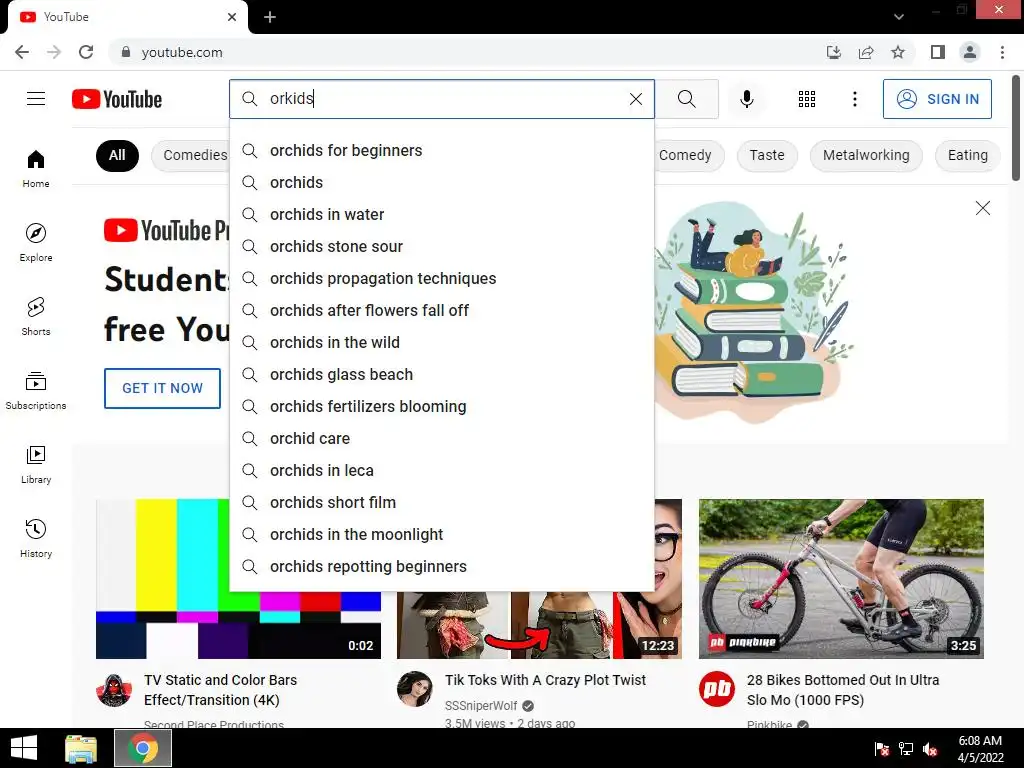Open YouTube settings three-dot menu
The image size is (1024, 768).
[x=854, y=99]
